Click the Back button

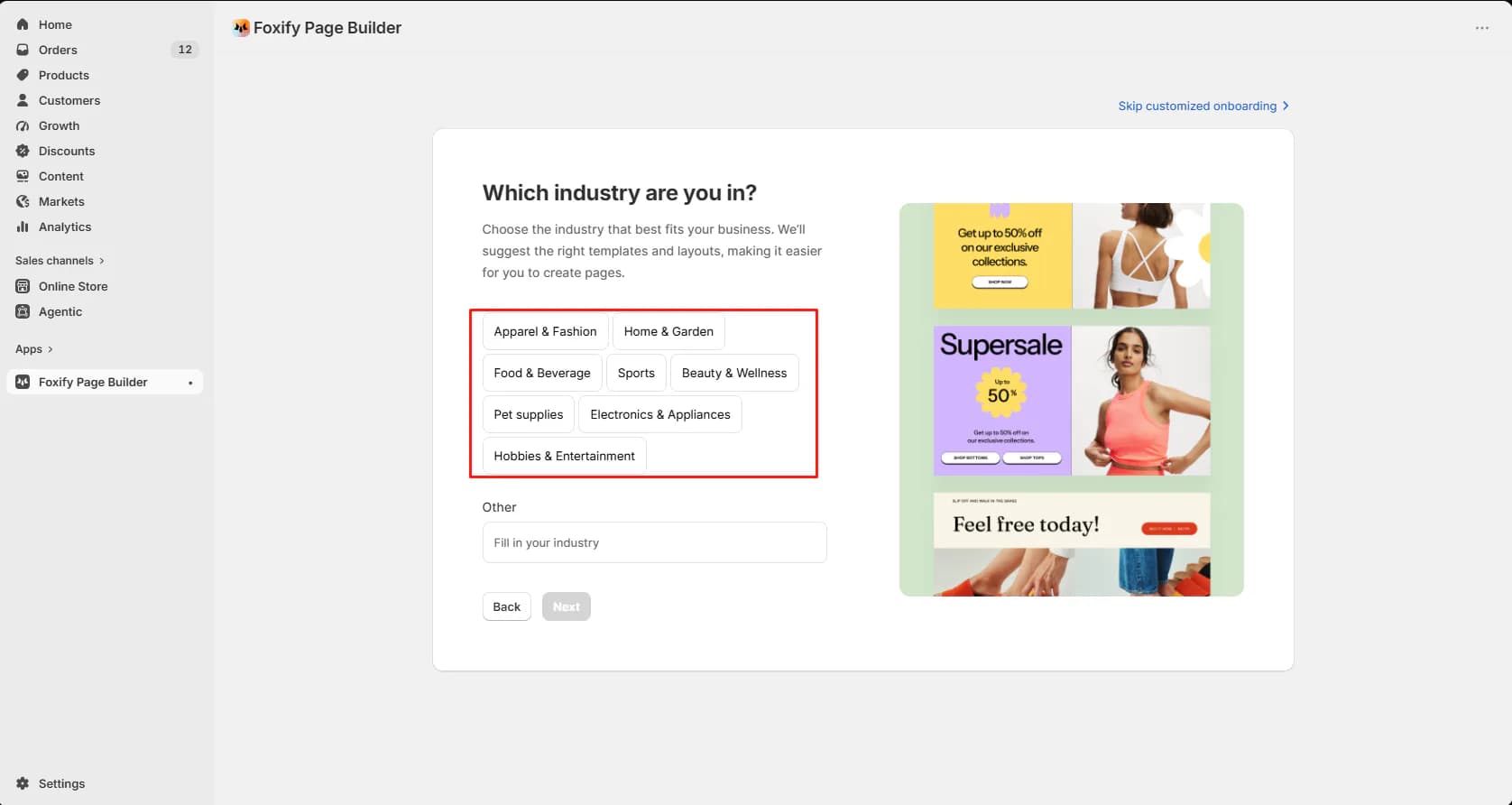pyautogui.click(x=506, y=606)
